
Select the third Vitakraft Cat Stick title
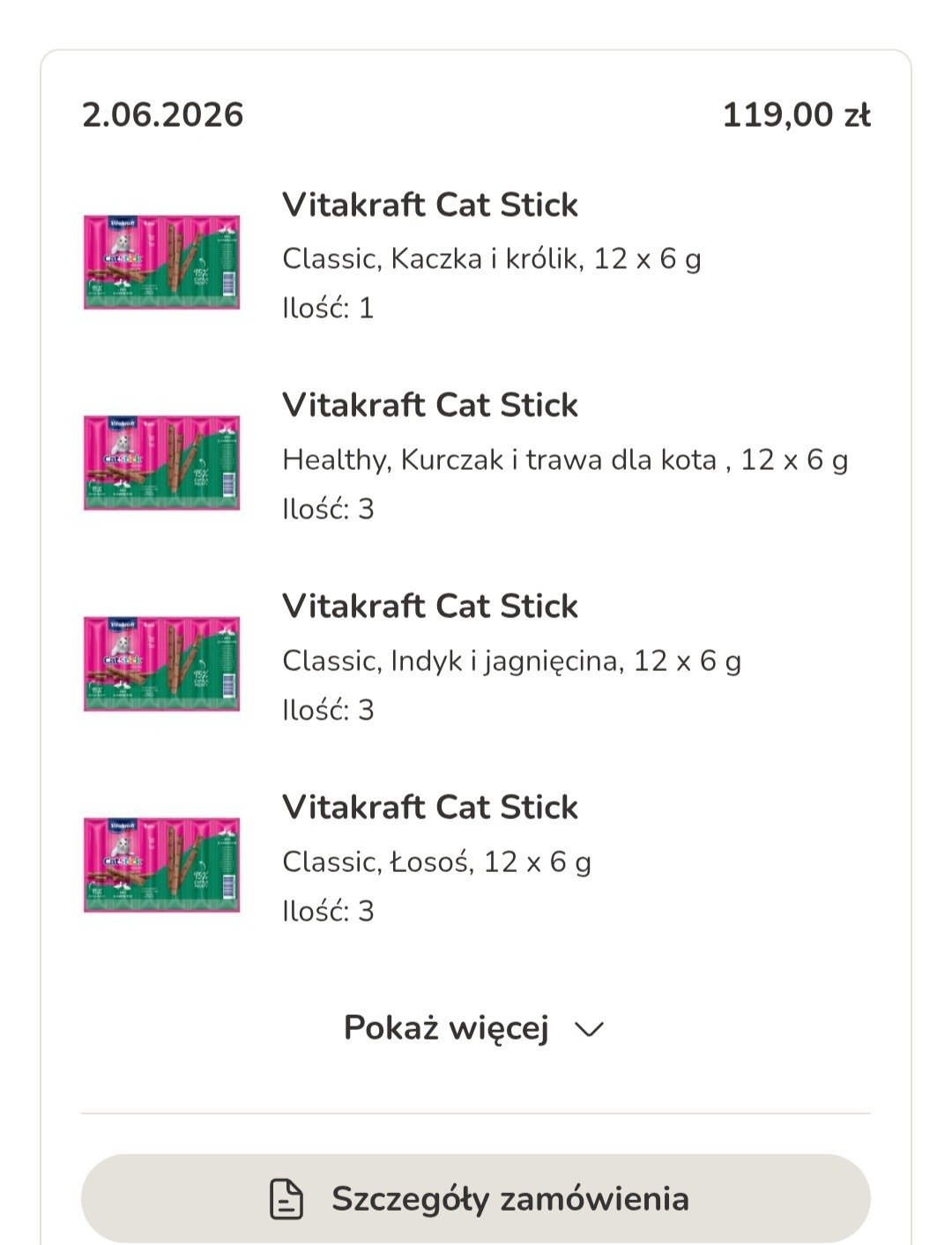pyautogui.click(x=430, y=607)
